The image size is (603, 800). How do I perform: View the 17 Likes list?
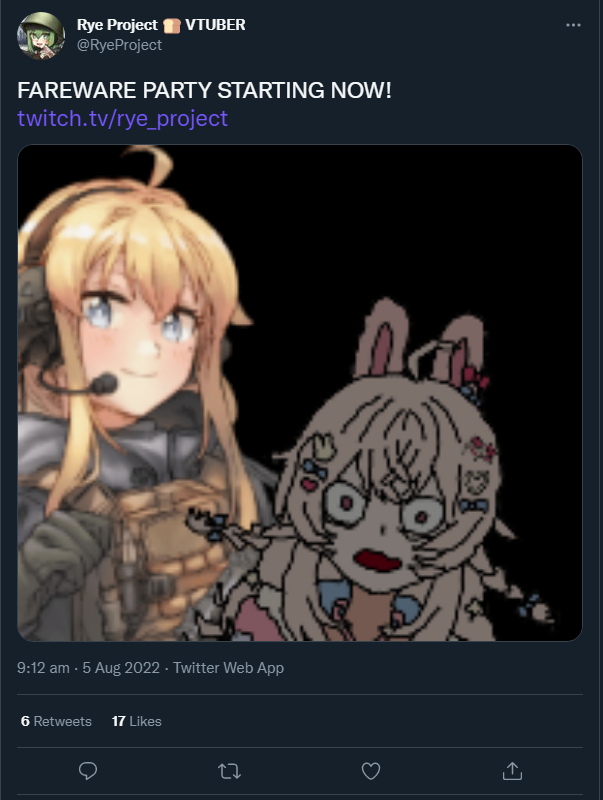pos(137,721)
